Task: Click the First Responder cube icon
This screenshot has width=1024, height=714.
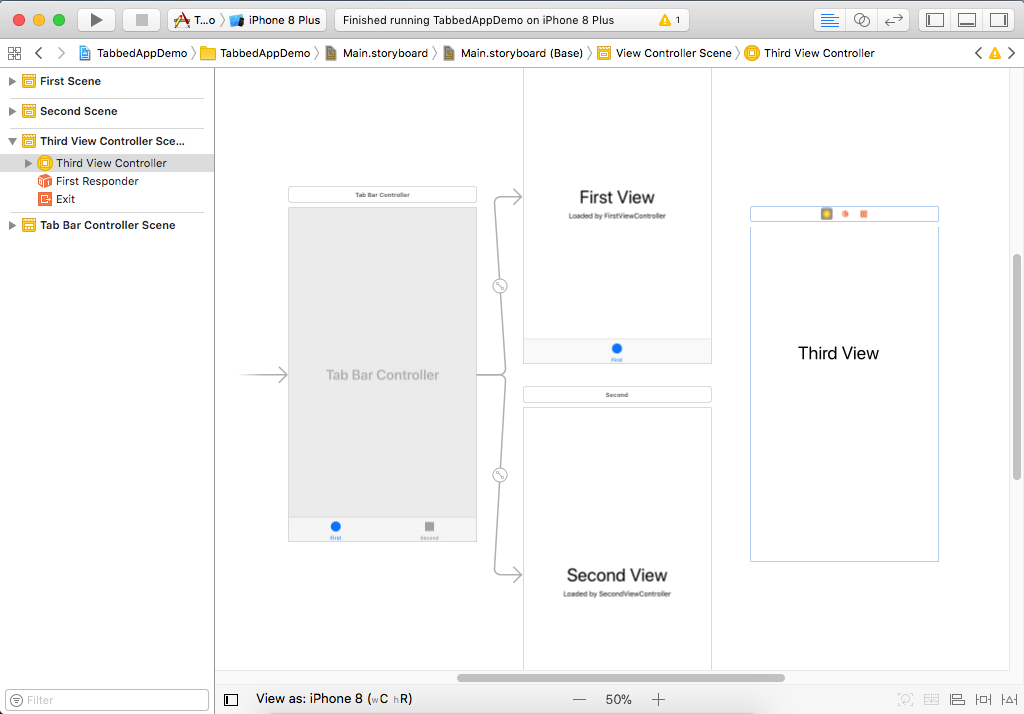Action: [x=44, y=181]
